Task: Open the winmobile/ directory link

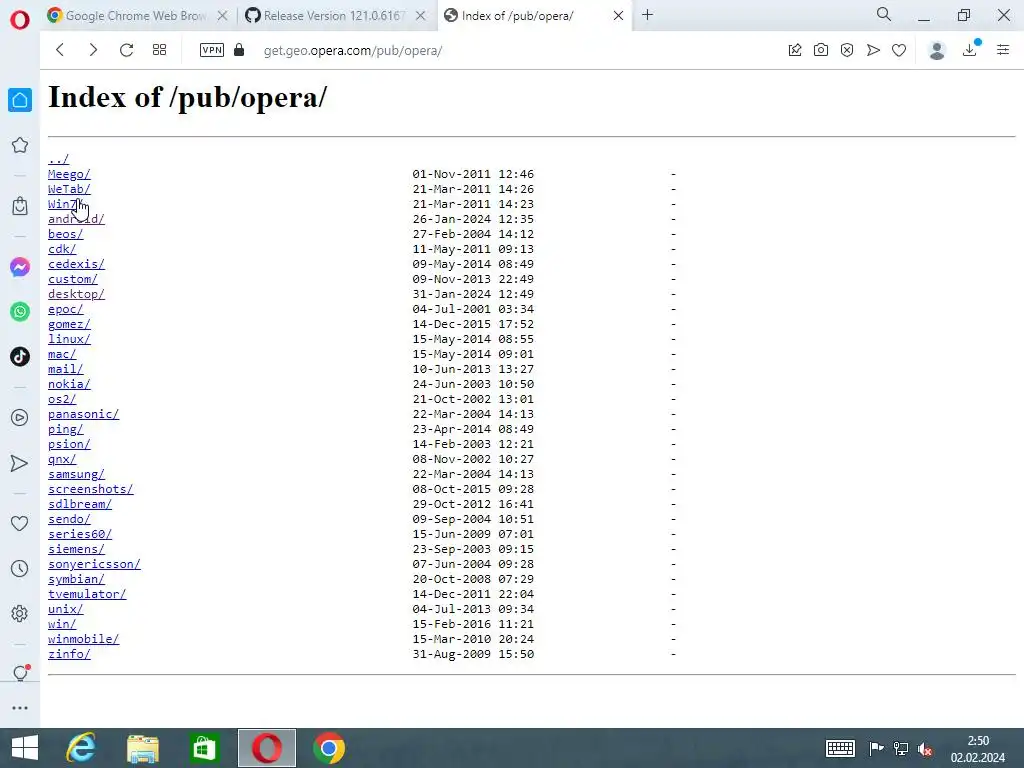Action: [84, 639]
